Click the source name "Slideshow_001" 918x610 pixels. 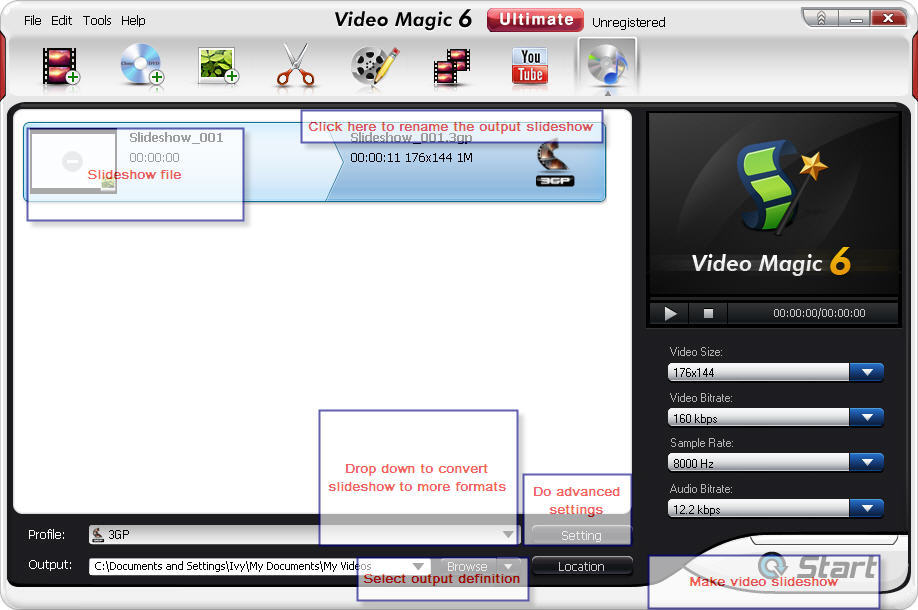pyautogui.click(x=176, y=138)
